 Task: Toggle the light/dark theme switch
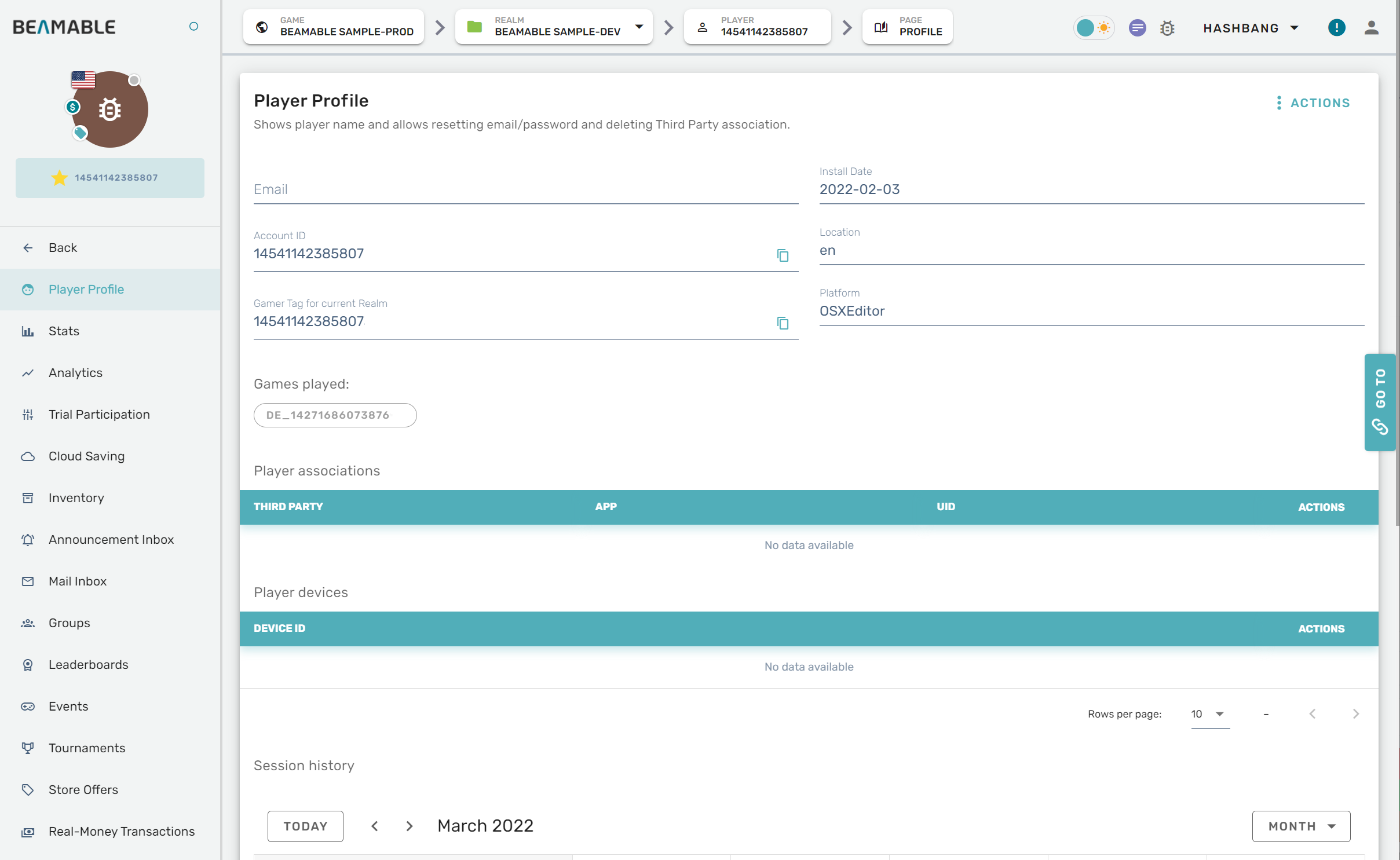pyautogui.click(x=1094, y=28)
